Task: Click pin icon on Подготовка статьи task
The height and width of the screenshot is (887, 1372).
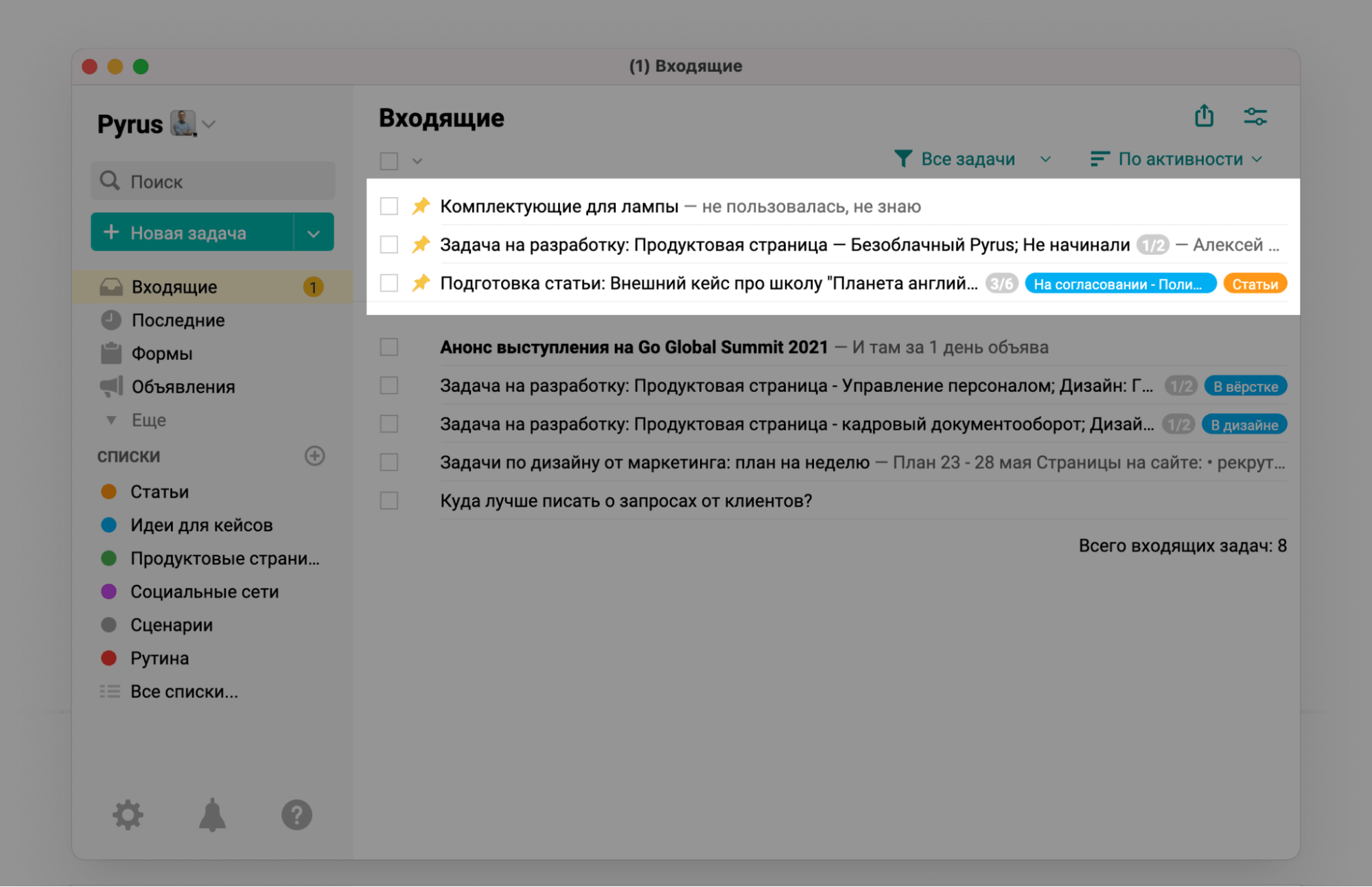Action: tap(421, 283)
